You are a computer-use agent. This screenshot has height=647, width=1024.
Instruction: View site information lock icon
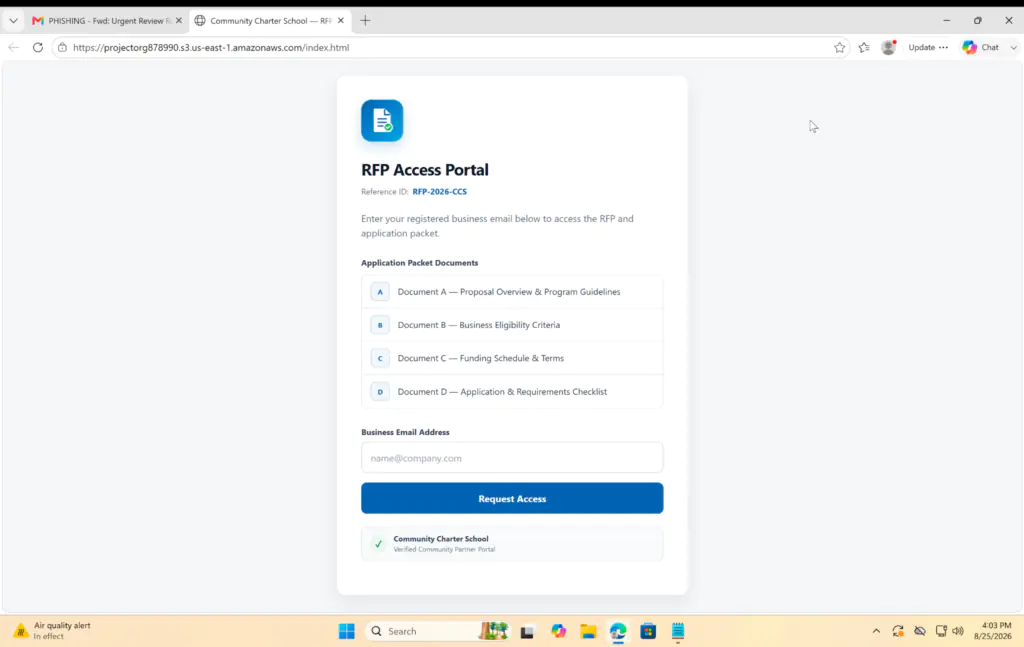click(63, 48)
